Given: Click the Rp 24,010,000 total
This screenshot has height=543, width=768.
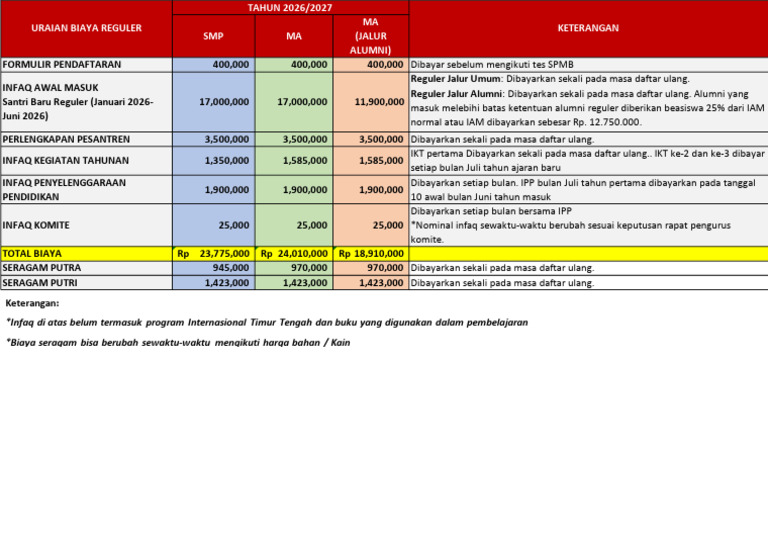Looking at the screenshot, I should pyautogui.click(x=294, y=254).
